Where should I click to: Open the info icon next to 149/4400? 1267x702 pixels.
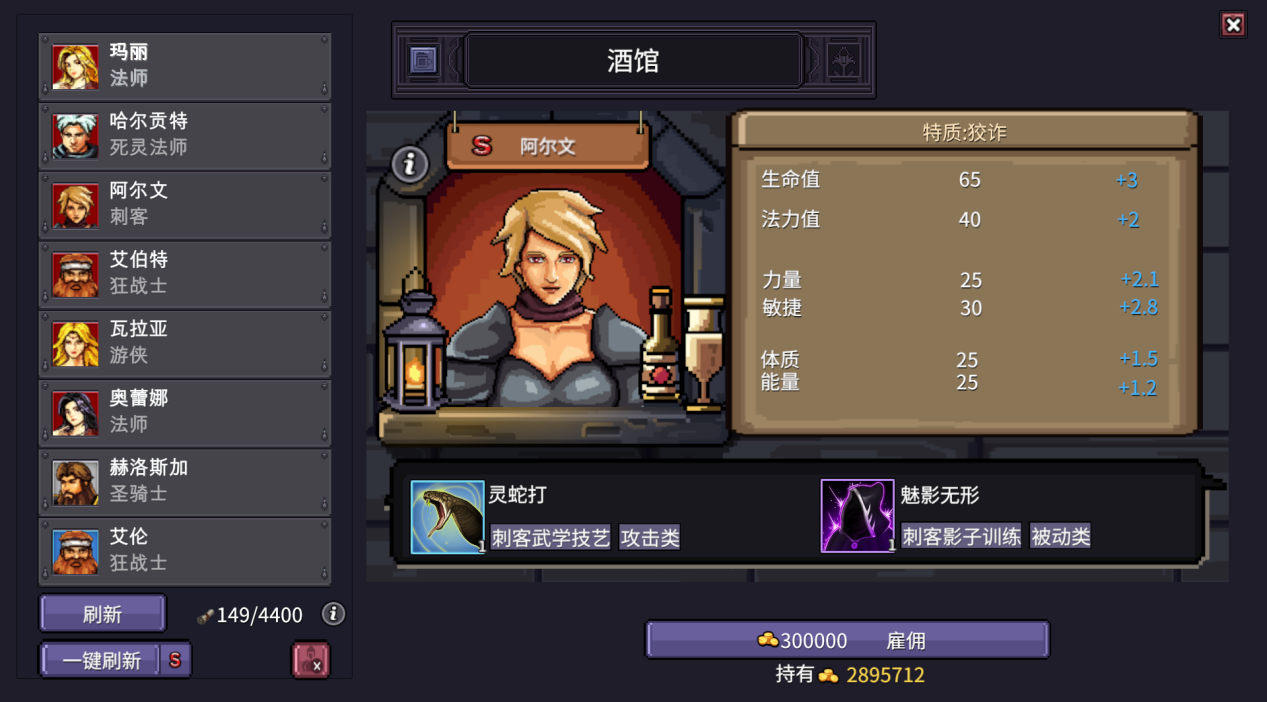[334, 614]
